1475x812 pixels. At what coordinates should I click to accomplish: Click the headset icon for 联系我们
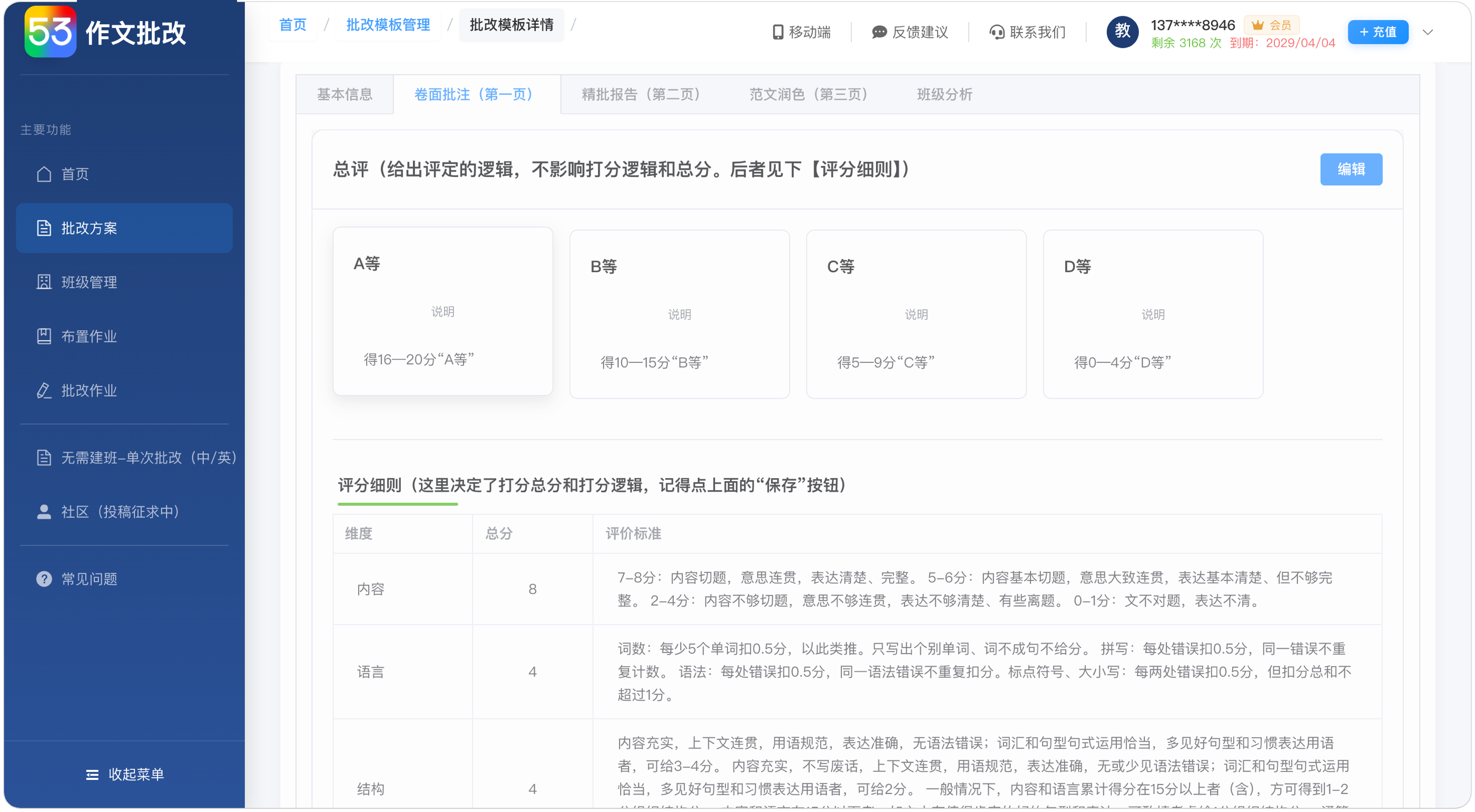click(x=997, y=32)
